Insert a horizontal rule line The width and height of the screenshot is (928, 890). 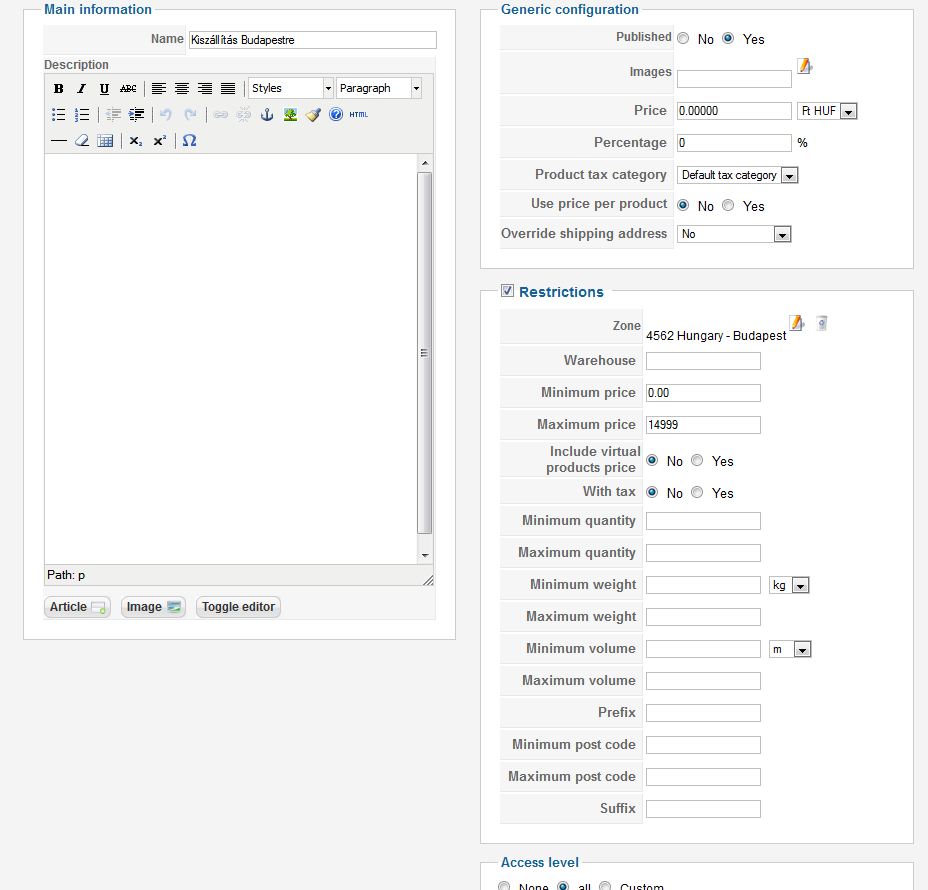(59, 141)
